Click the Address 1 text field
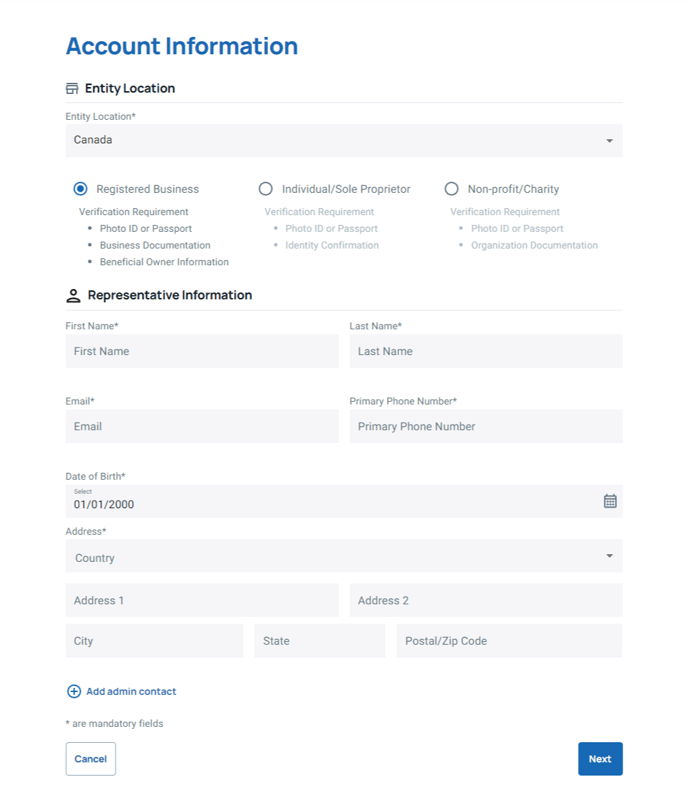Screen dimensions: 688x793 click(202, 600)
